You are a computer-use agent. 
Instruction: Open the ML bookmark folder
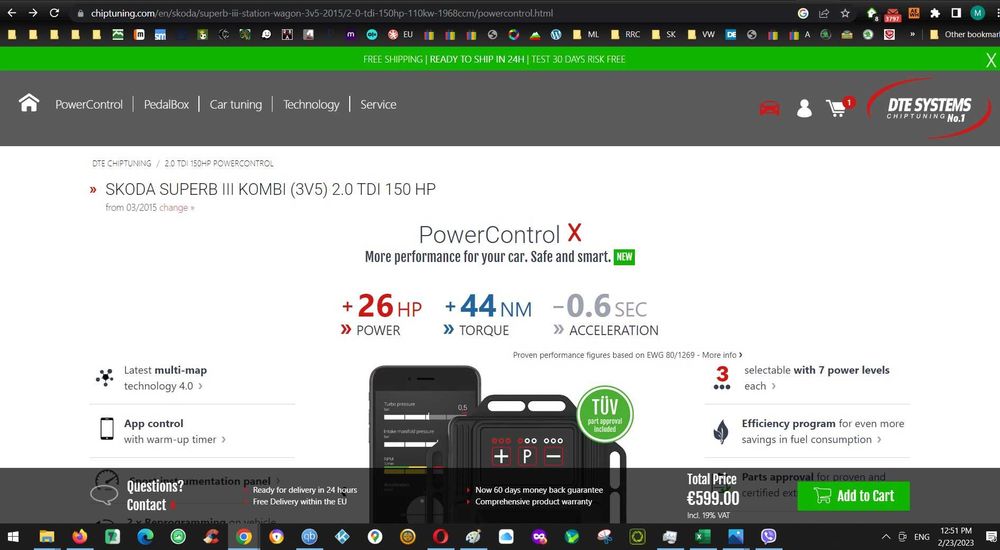[x=586, y=34]
